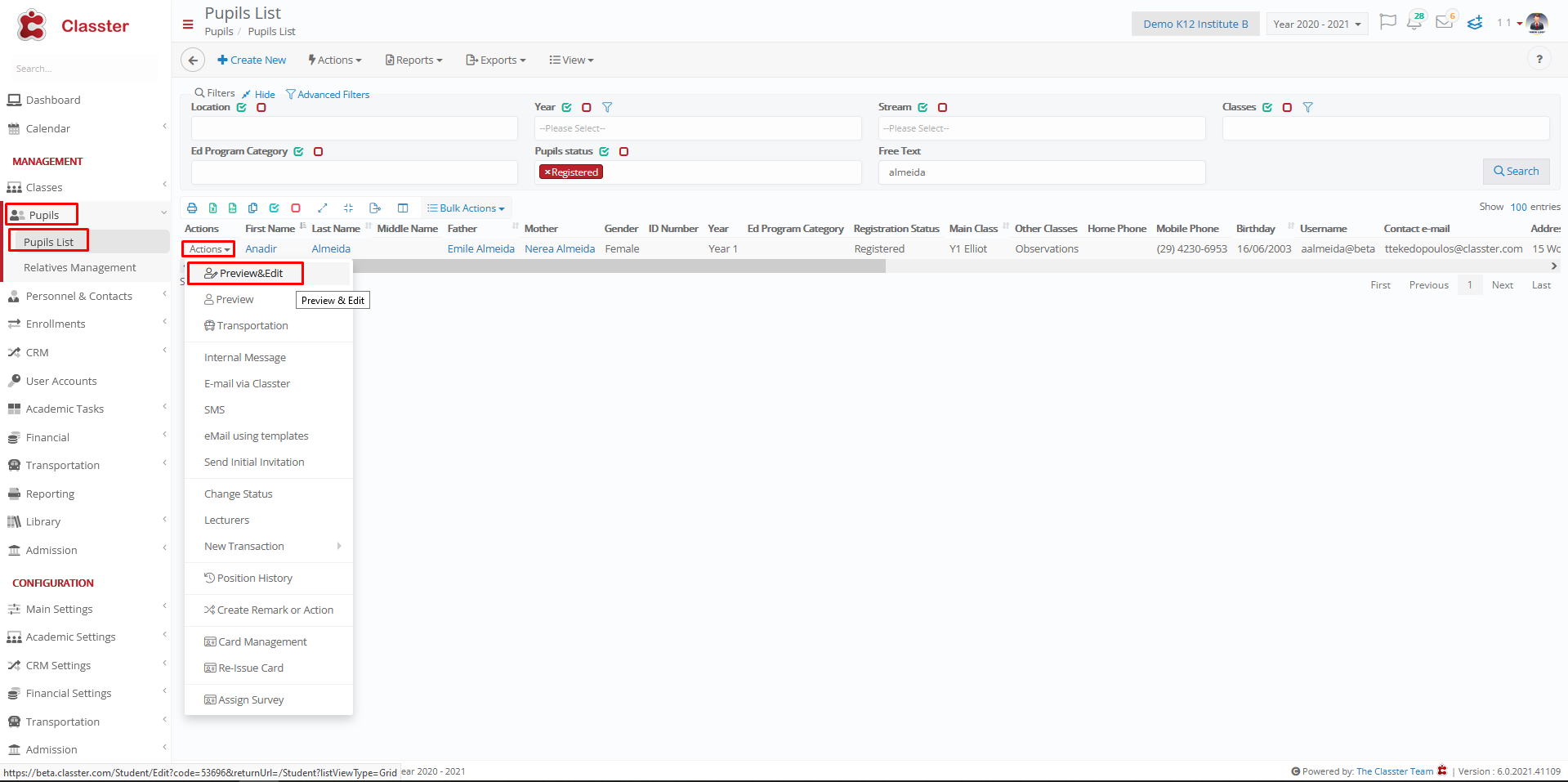Image resolution: width=1568 pixels, height=782 pixels.
Task: Click the Search button
Action: click(1516, 171)
